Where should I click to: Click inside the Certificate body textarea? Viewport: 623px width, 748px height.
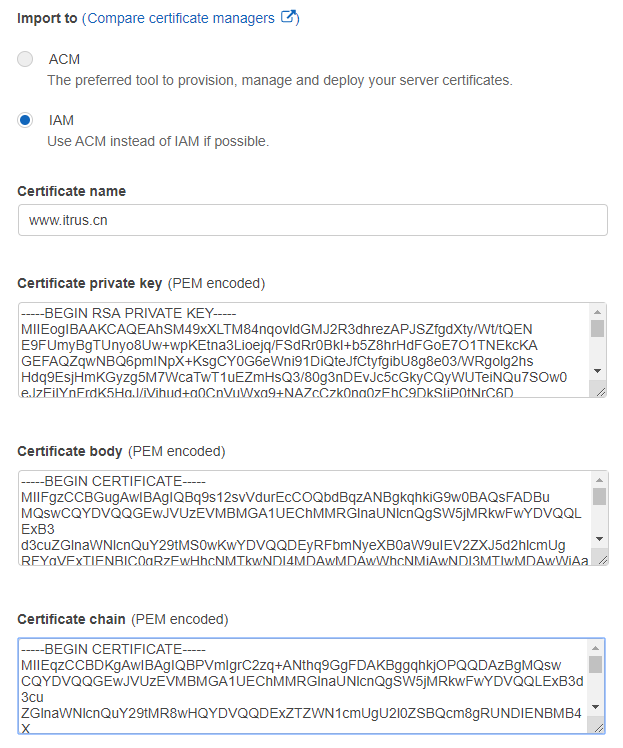pyautogui.click(x=300, y=518)
